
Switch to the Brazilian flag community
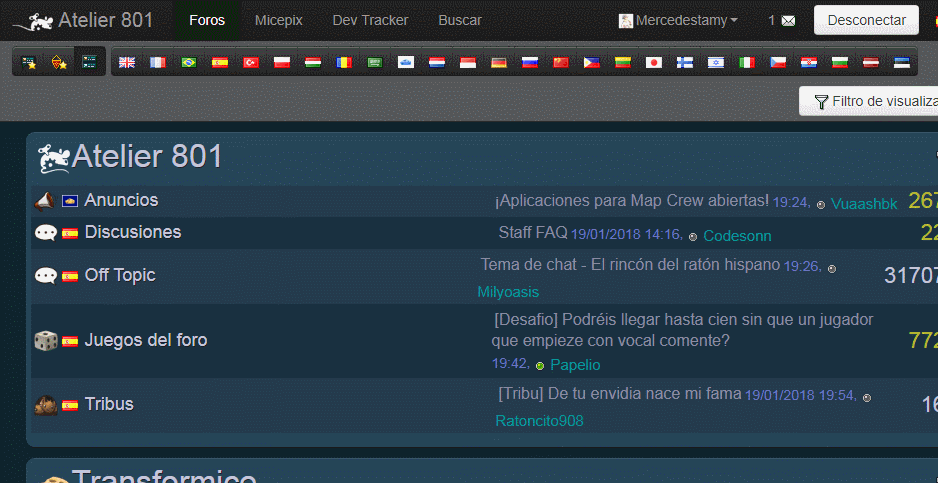[x=189, y=62]
